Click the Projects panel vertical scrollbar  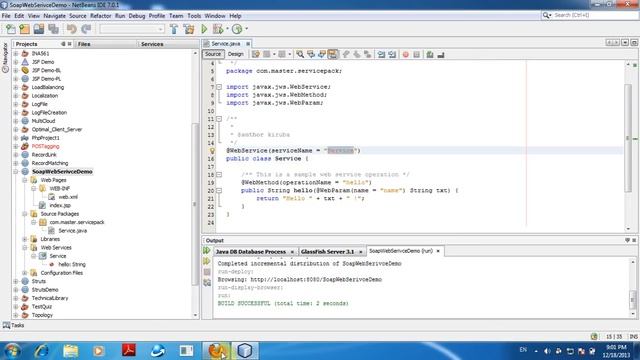195,204
